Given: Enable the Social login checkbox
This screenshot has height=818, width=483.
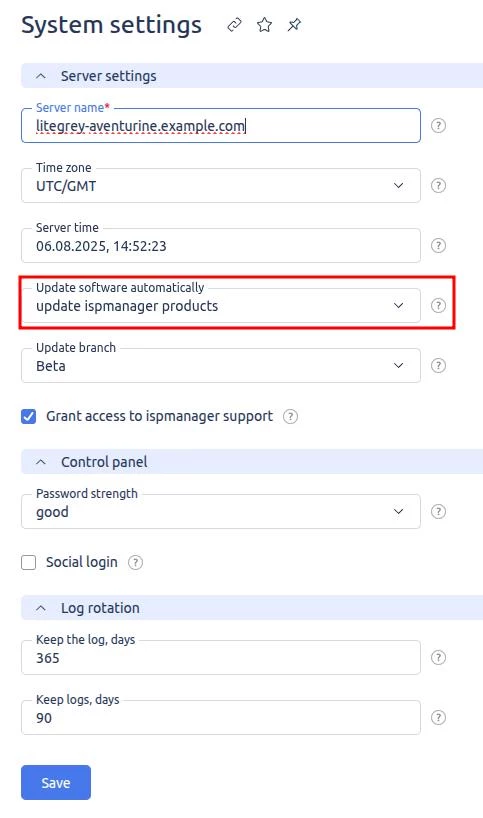Looking at the screenshot, I should (x=29, y=562).
